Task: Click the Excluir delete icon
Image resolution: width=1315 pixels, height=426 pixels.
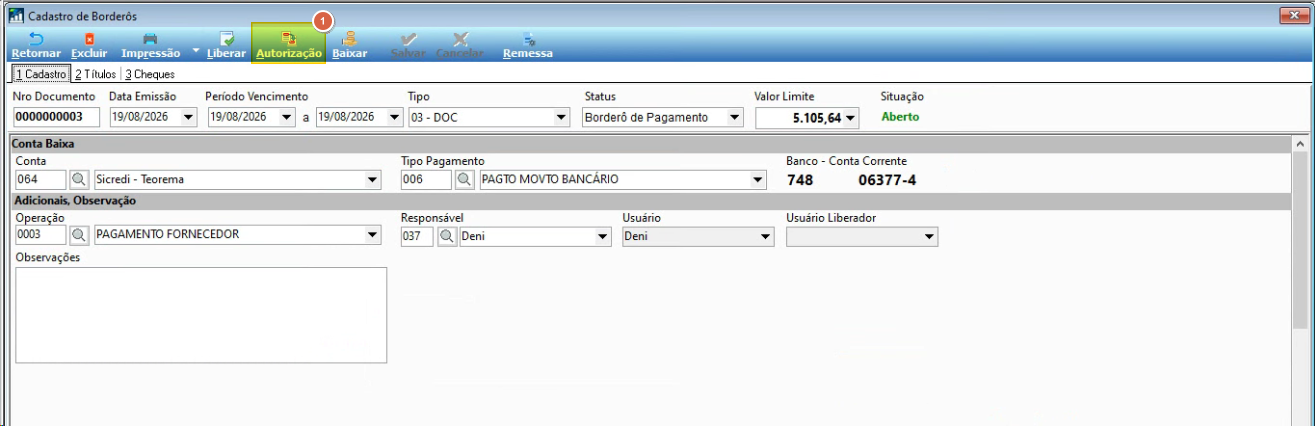Action: coord(89,39)
